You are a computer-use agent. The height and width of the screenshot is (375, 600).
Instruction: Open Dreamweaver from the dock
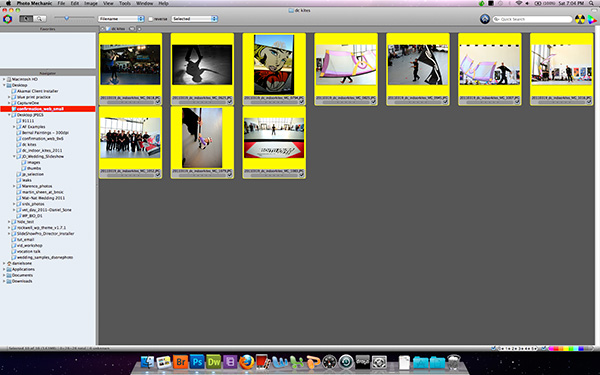(214, 361)
